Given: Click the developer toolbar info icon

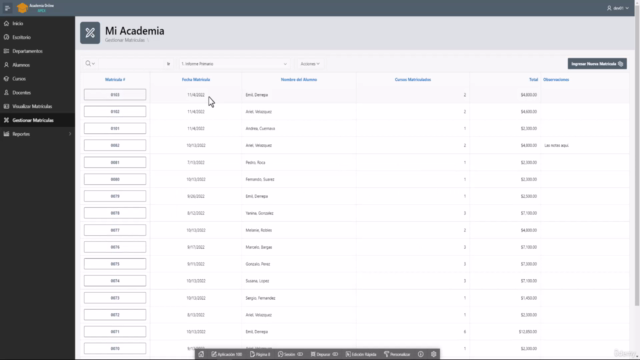Looking at the screenshot, I should click(x=420, y=354).
